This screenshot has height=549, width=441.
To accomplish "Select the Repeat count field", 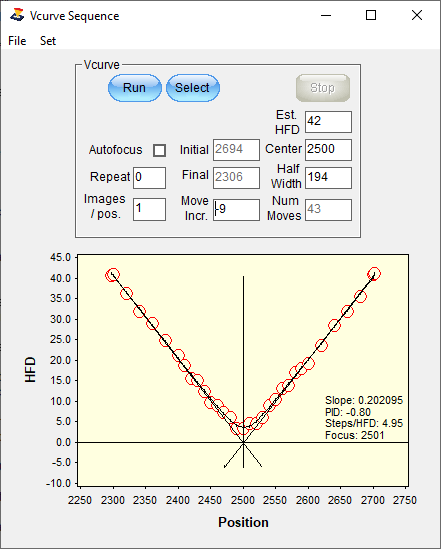I will pyautogui.click(x=149, y=178).
